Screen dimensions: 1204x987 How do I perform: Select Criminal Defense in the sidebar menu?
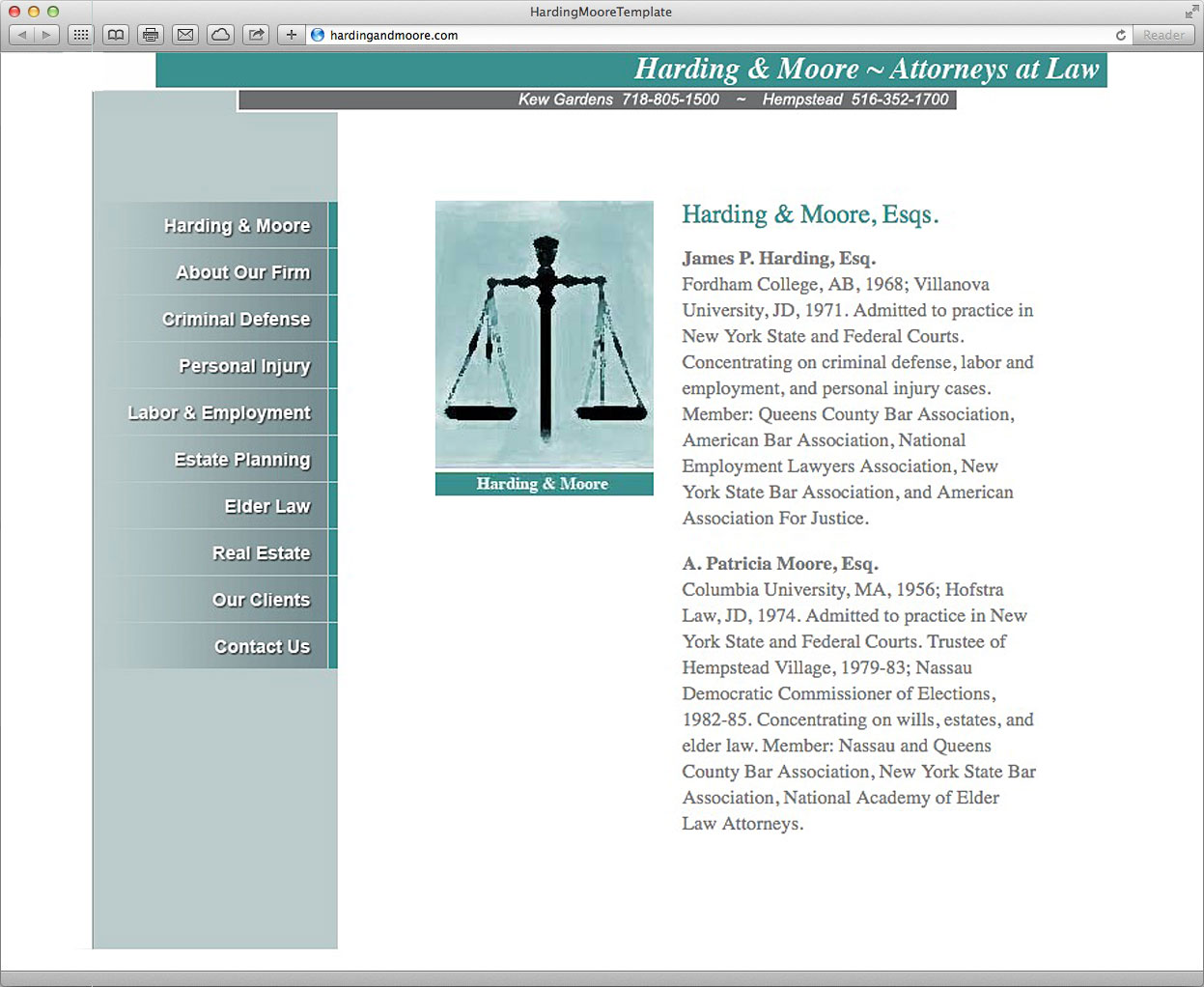(237, 320)
